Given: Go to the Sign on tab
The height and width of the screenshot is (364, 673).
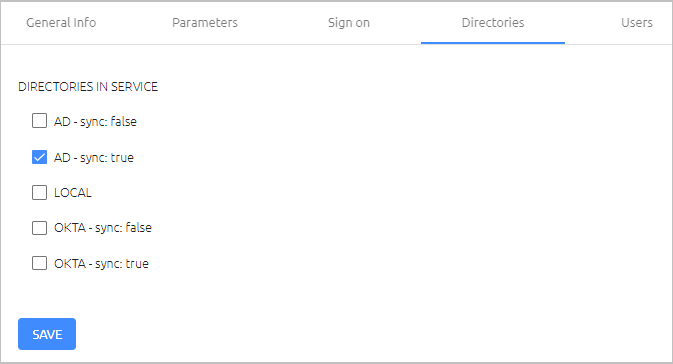Looking at the screenshot, I should pos(349,22).
